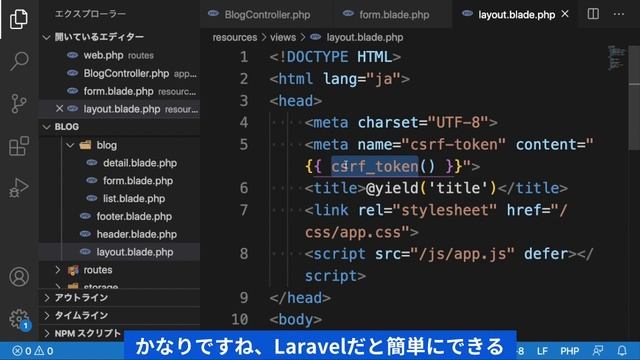Open form.blade.php from open editors list

point(118,91)
